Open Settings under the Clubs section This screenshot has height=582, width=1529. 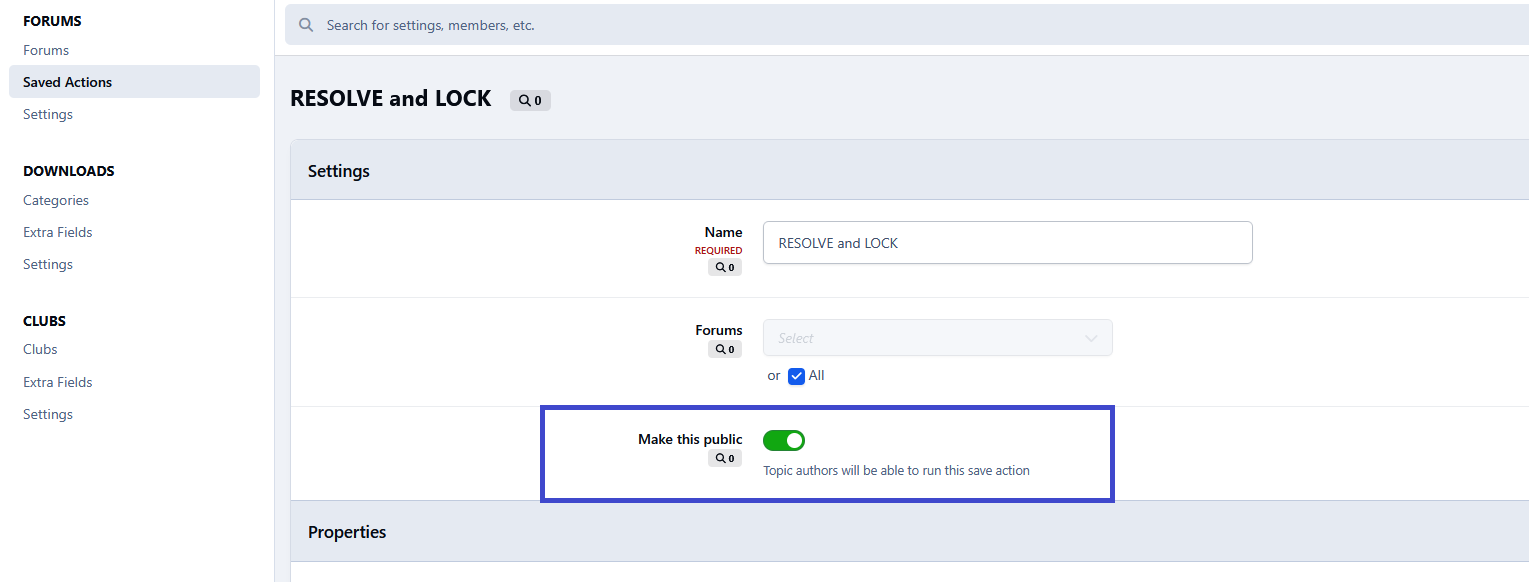48,414
